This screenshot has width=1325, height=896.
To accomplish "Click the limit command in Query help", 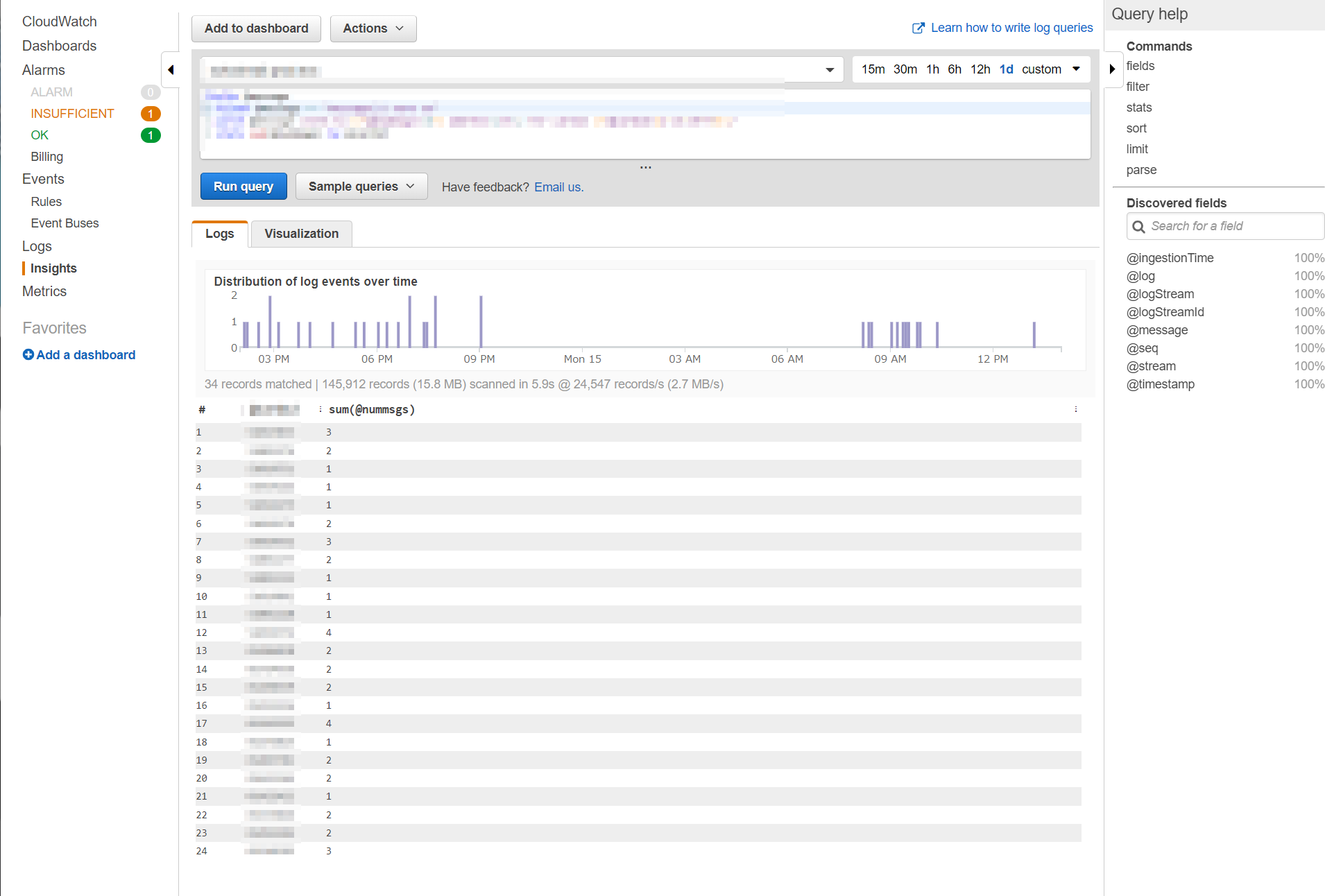I will coord(1137,149).
